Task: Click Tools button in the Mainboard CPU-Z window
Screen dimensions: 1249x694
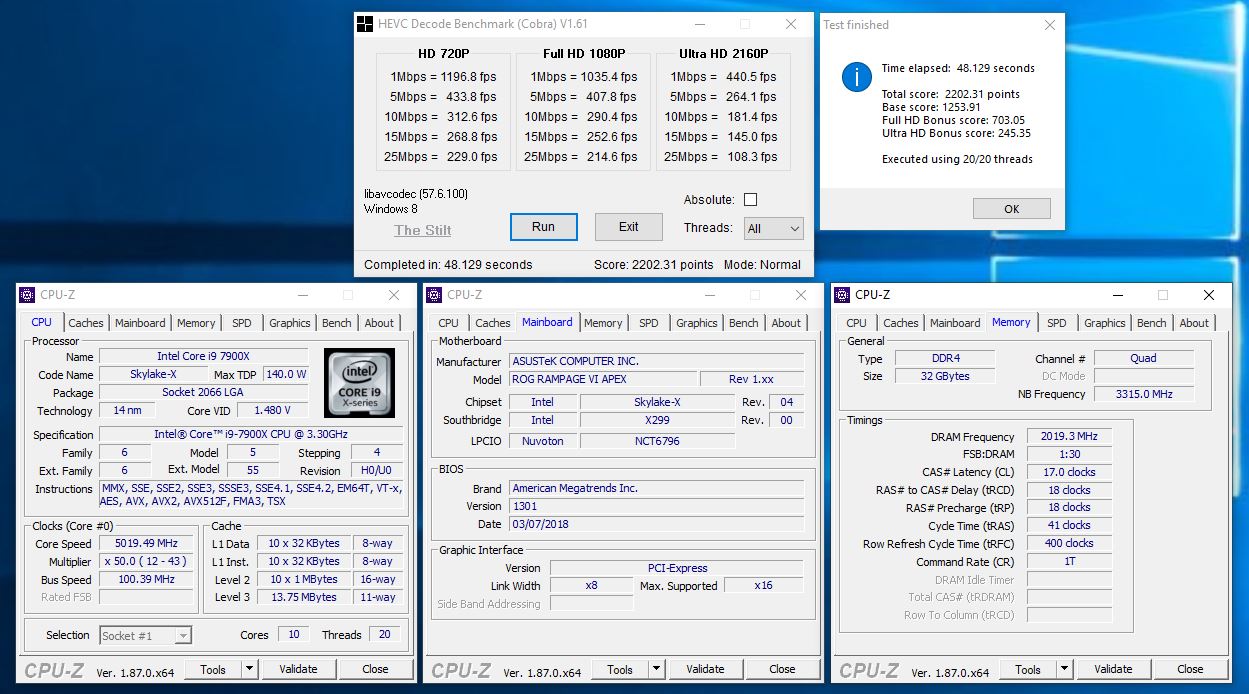Action: coord(620,669)
